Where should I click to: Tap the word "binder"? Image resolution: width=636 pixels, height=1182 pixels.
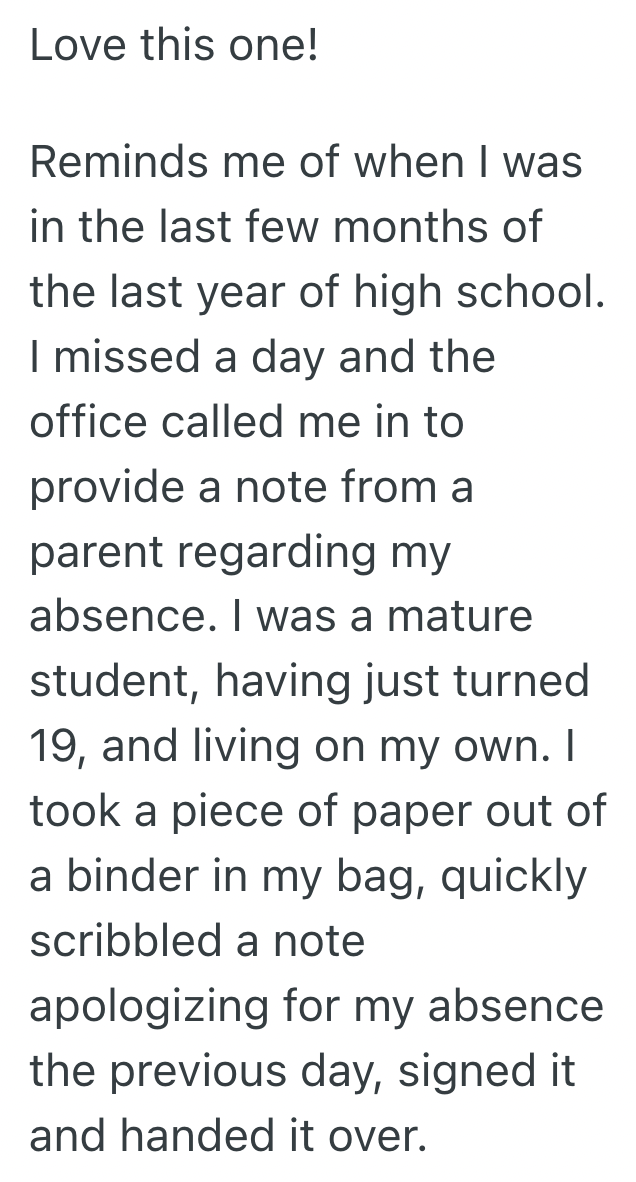click(132, 875)
